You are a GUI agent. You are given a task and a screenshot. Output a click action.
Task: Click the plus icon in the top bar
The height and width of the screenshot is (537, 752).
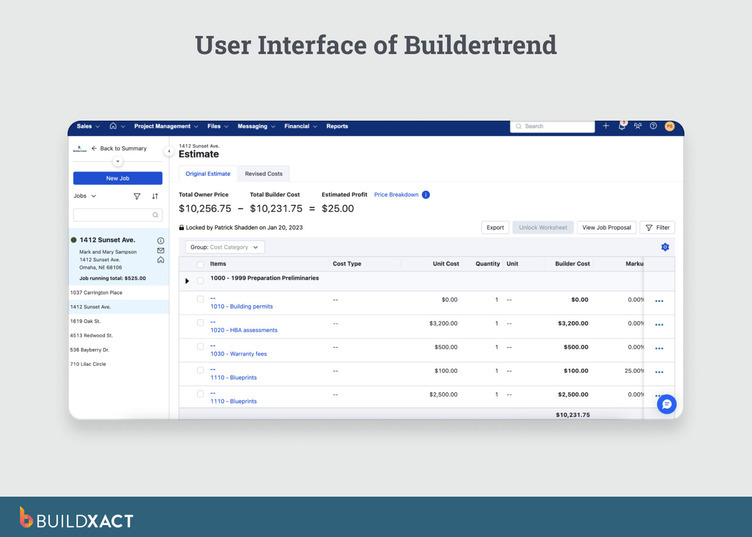coord(606,126)
